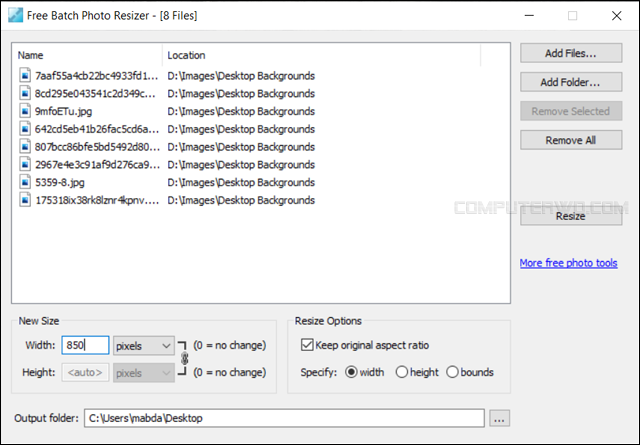640x445 pixels.
Task: Click the Height field showing <auto>
Action: 85,372
